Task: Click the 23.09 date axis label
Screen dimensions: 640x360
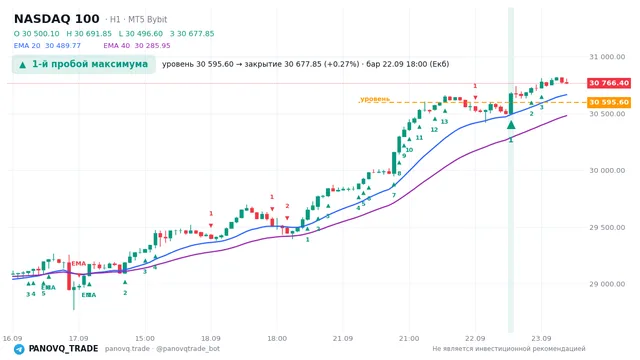Action: 541,338
